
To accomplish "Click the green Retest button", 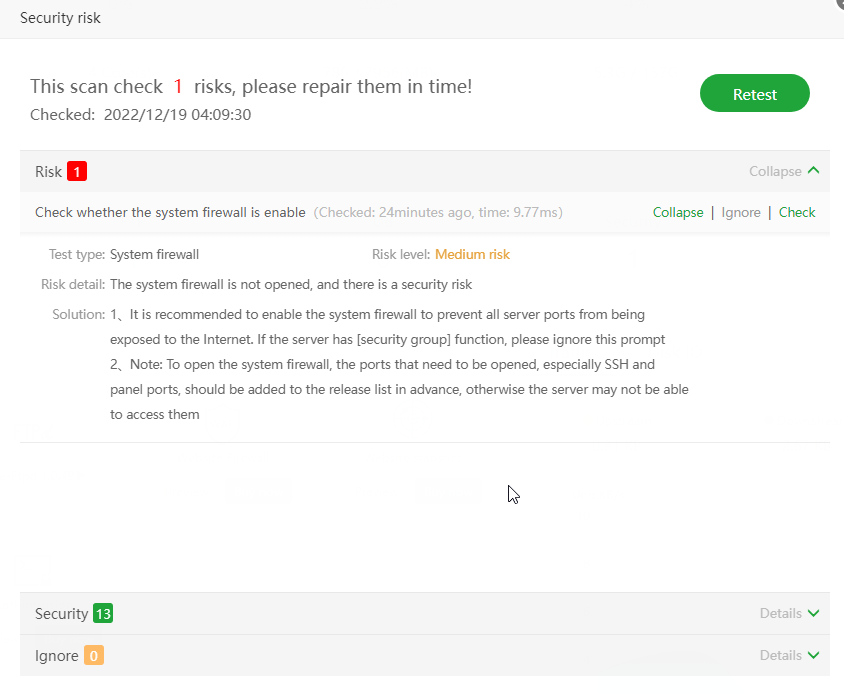I will [754, 94].
